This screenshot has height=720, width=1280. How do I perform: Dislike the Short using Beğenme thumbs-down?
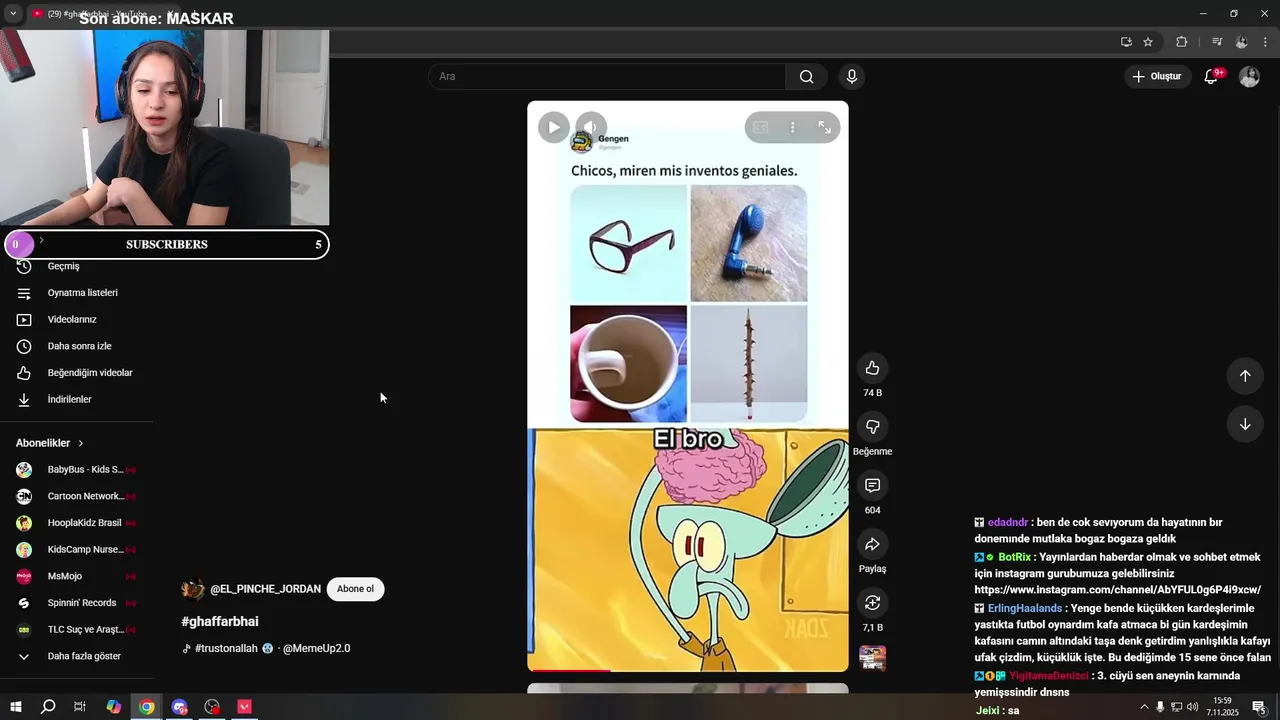pos(872,427)
